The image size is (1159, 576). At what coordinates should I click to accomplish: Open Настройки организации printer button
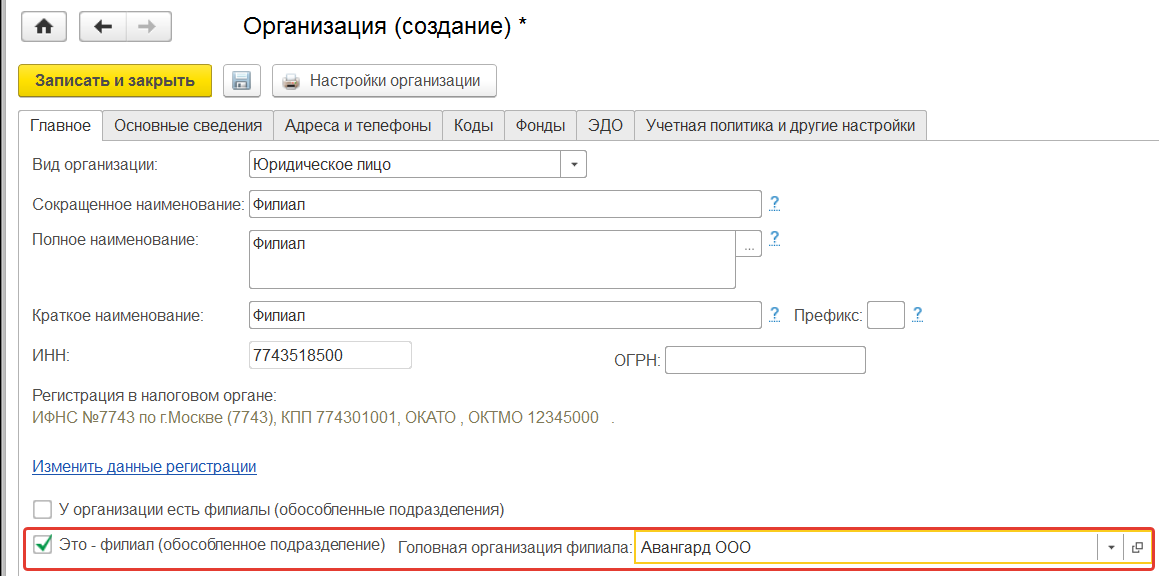pos(384,81)
